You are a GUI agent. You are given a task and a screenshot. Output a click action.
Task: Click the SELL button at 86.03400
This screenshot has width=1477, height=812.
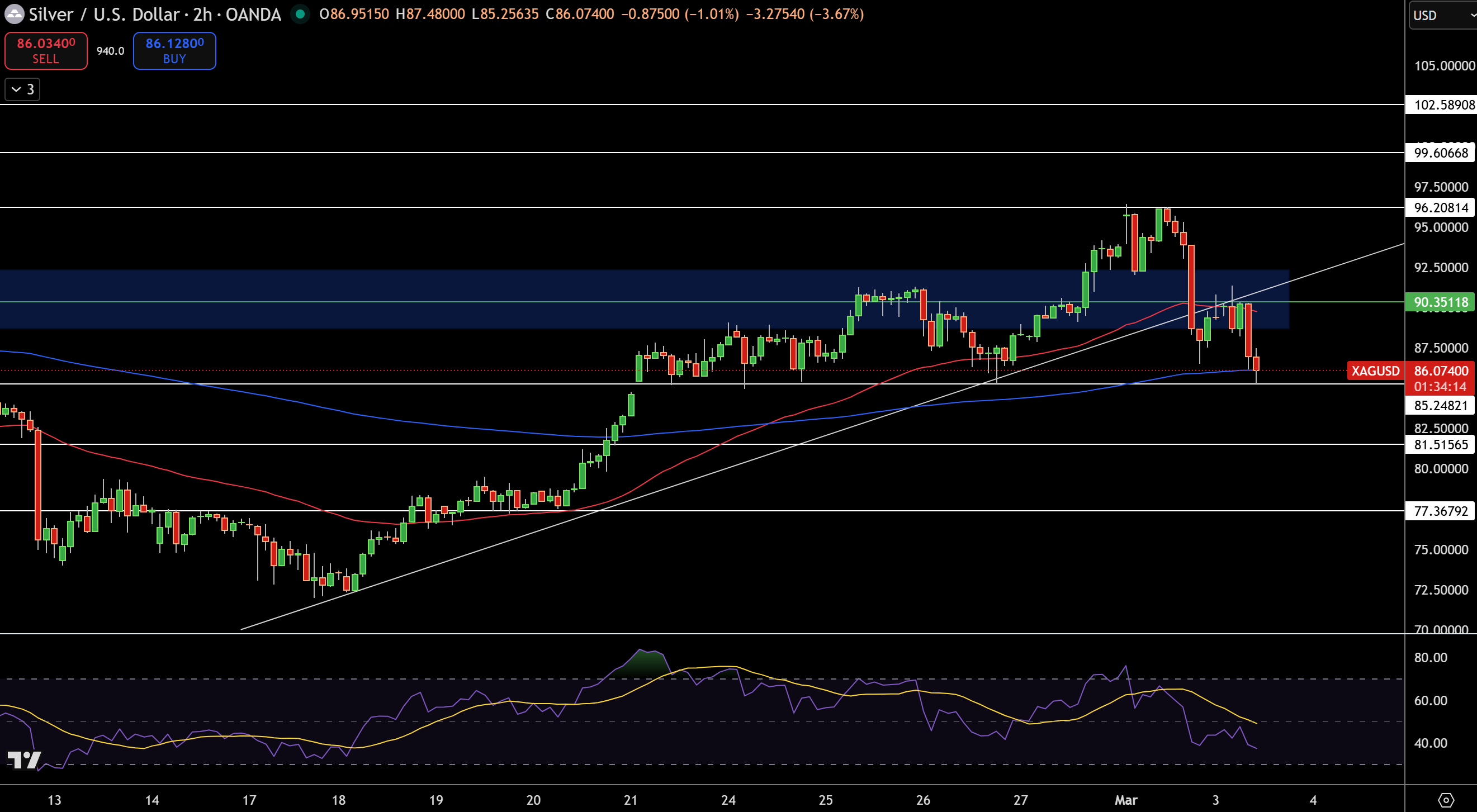[x=46, y=50]
